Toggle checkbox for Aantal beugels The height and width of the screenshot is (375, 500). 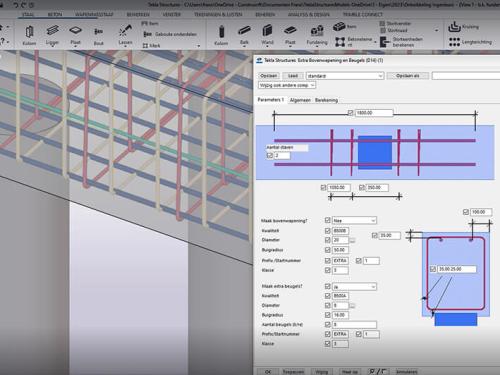tap(328, 324)
